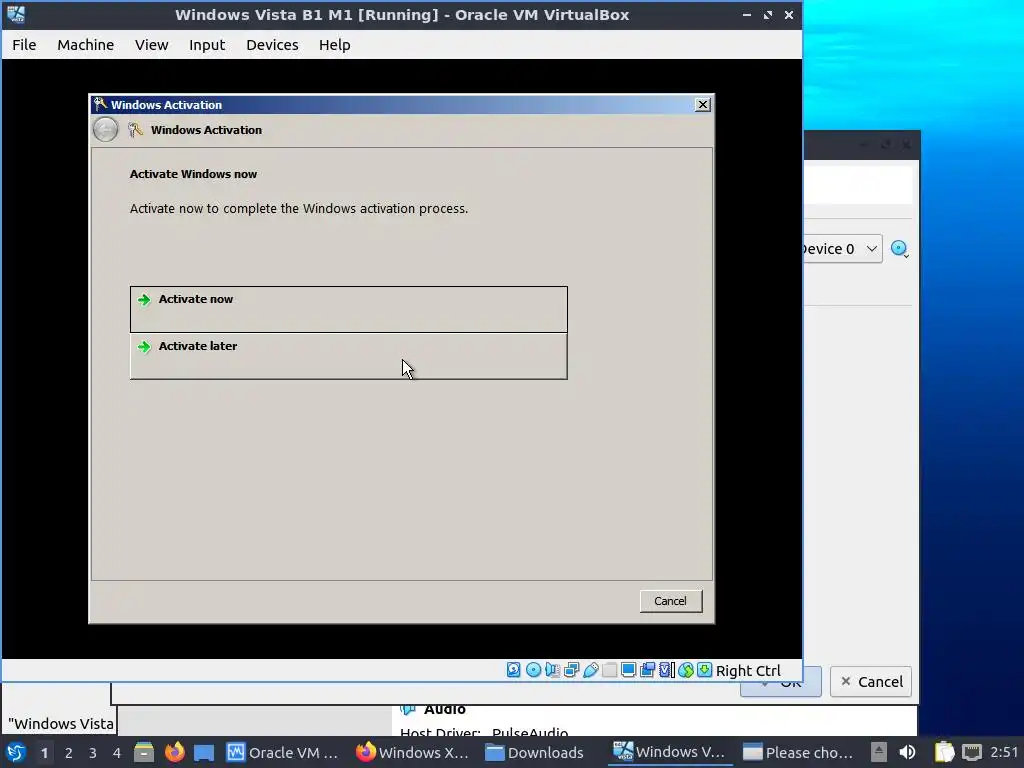The image size is (1024, 768).
Task: Click the VirtualBox Vista icon in title bar
Action: click(x=16, y=14)
